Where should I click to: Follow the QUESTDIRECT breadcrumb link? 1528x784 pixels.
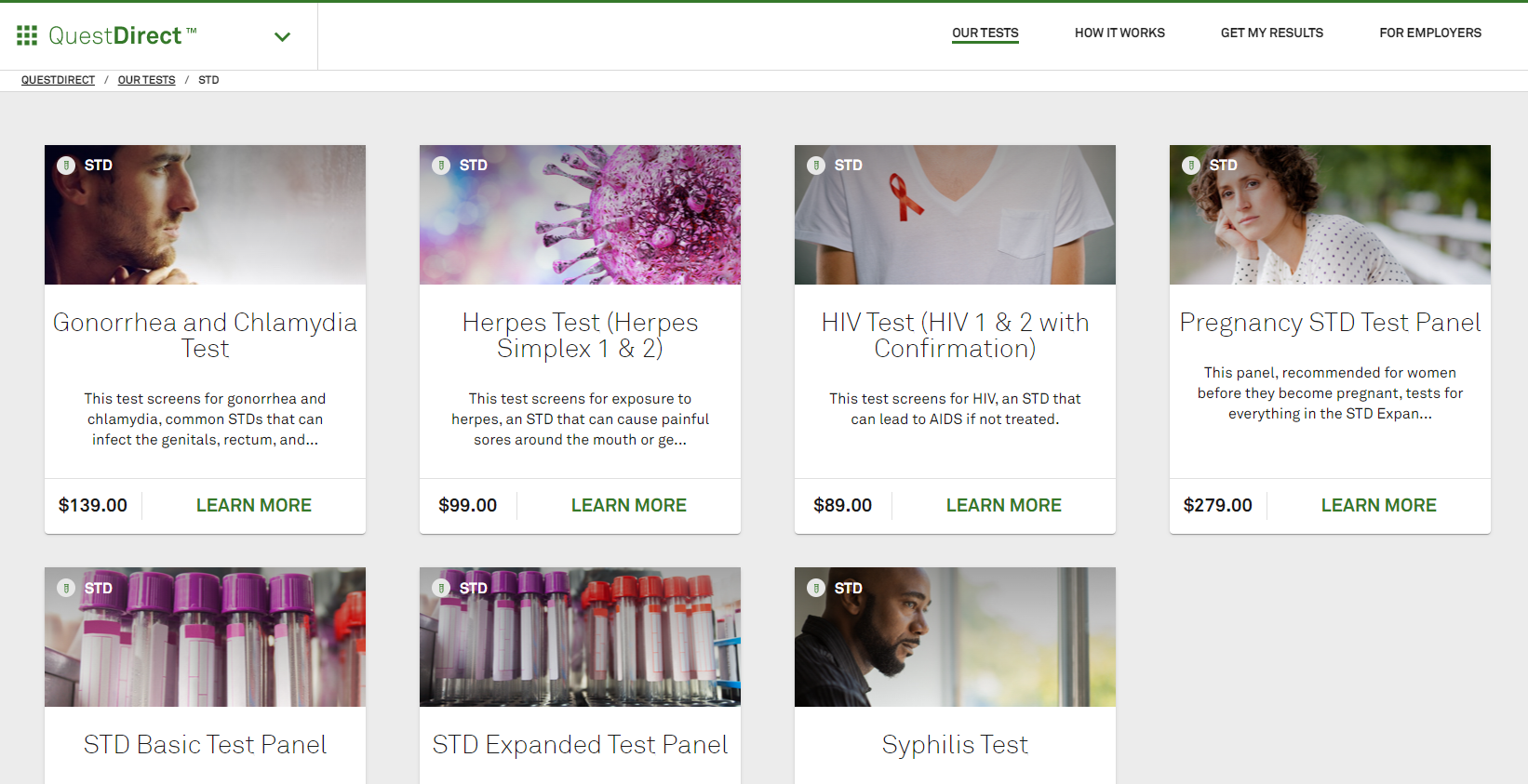tap(58, 80)
